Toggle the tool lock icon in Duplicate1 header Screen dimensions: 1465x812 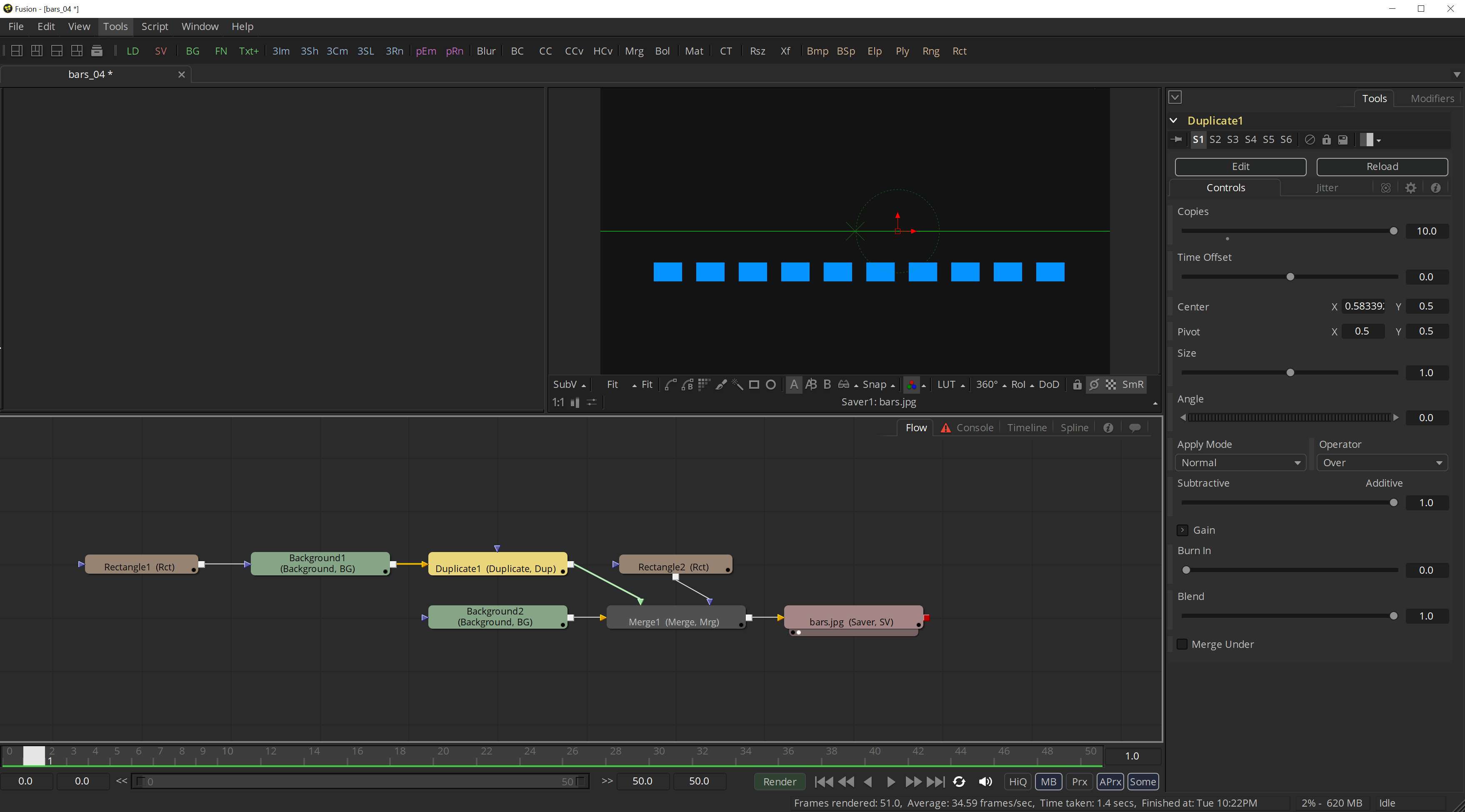point(1326,139)
